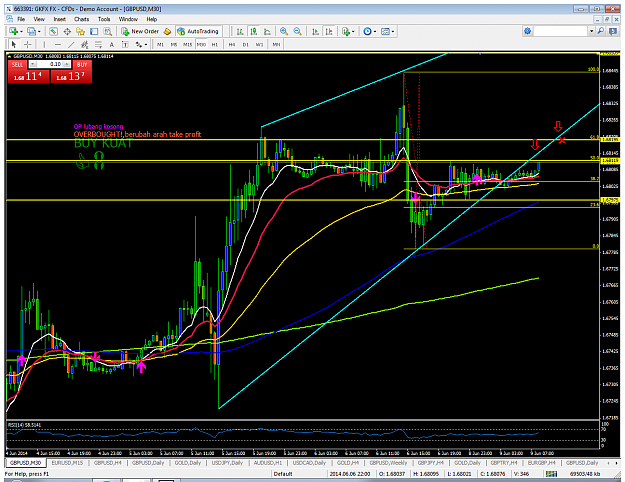The height and width of the screenshot is (482, 625).
Task: Expand the search box dropdown arrow
Action: (592, 31)
